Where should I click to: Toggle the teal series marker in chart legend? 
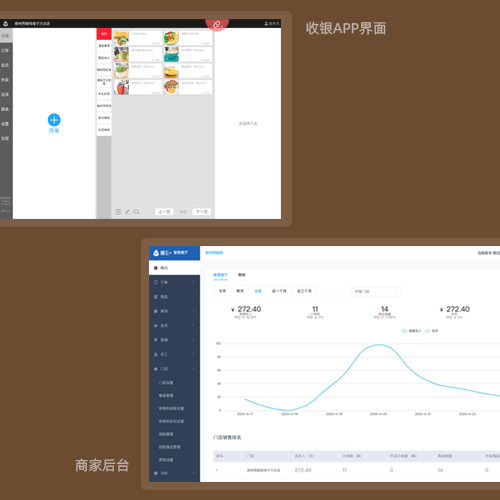(x=404, y=331)
